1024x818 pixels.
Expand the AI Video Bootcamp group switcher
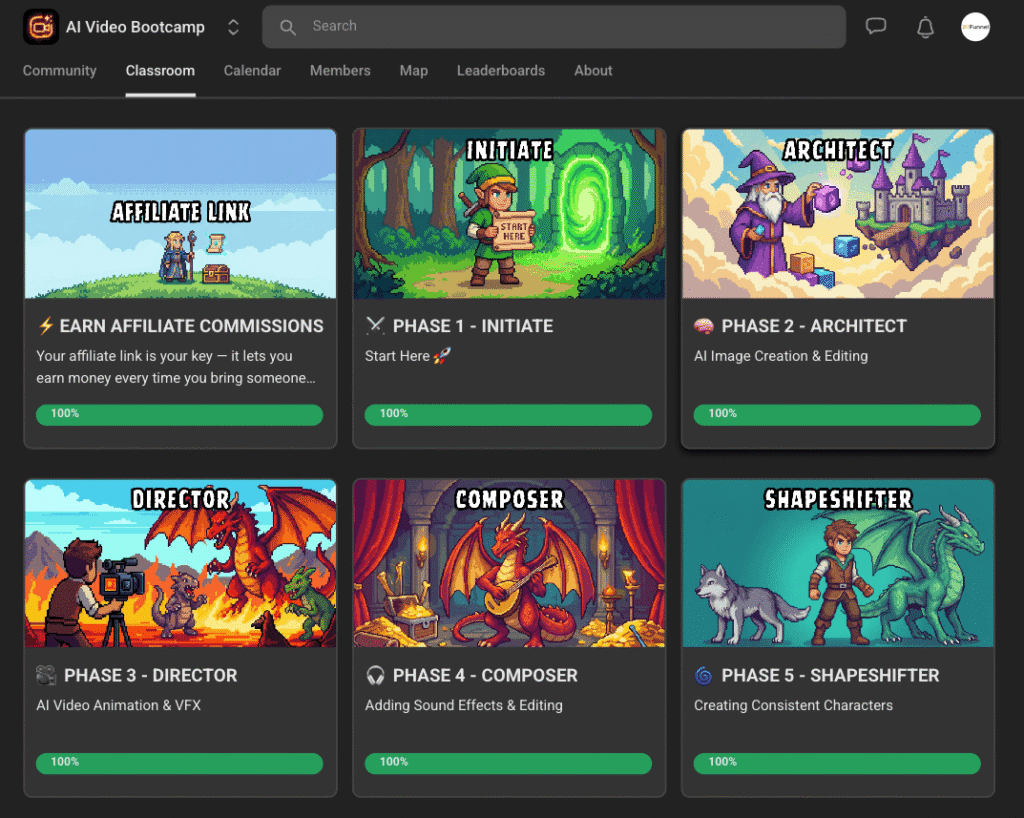[233, 27]
